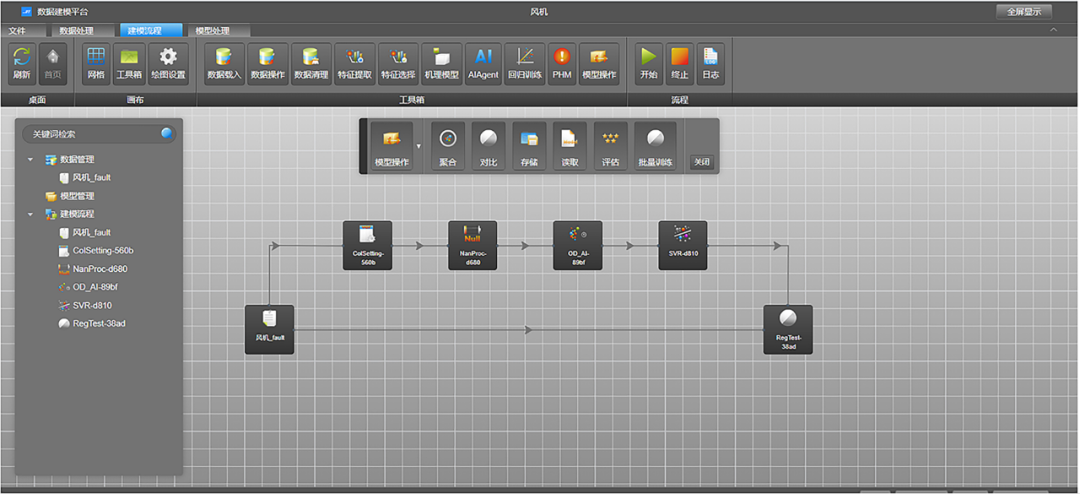Select the 特征提取 feature extraction tool
This screenshot has height=494, width=1080.
pos(355,64)
